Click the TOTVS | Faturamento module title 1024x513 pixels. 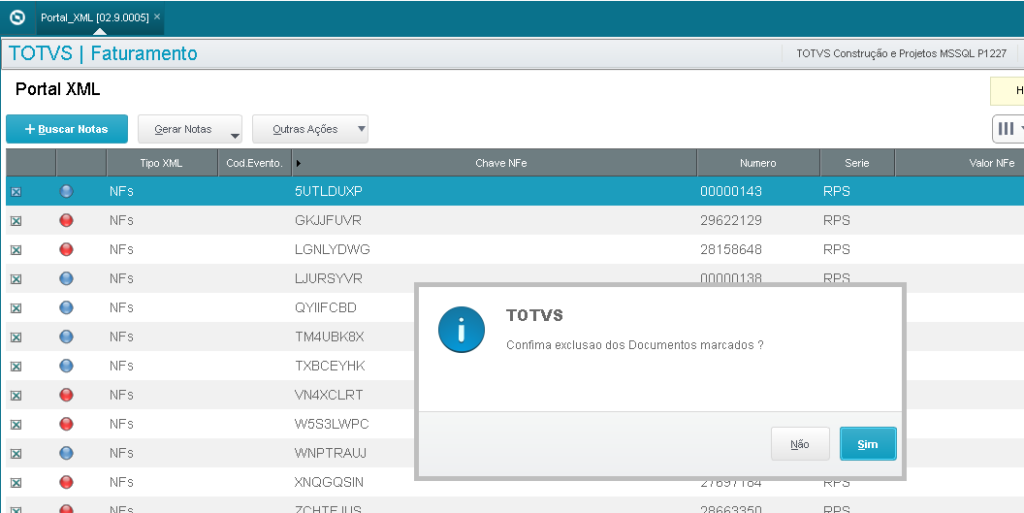103,54
